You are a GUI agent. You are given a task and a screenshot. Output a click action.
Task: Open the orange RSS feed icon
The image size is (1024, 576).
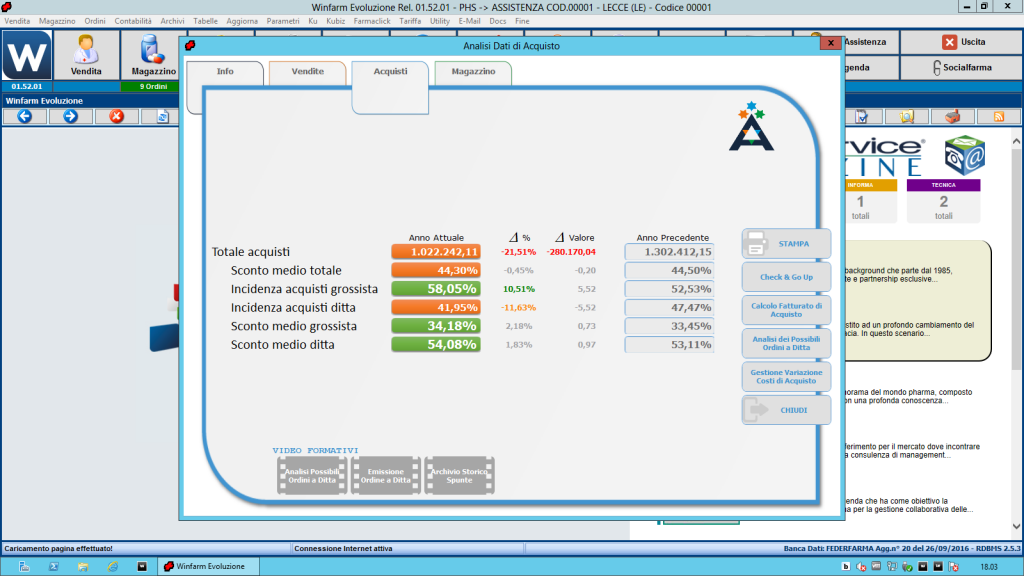pyautogui.click(x=999, y=117)
